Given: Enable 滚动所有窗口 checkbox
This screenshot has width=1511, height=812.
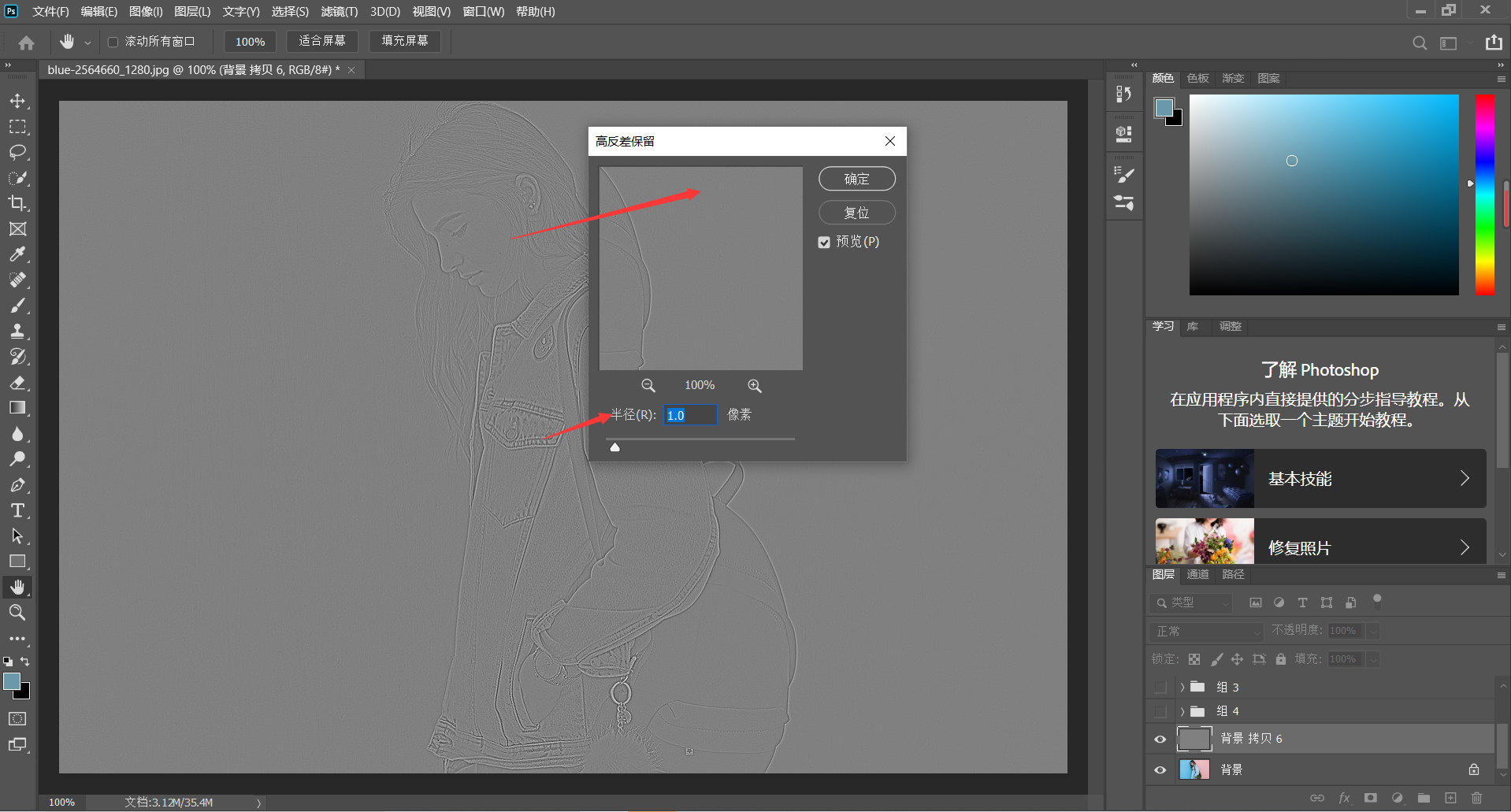Looking at the screenshot, I should [113, 42].
